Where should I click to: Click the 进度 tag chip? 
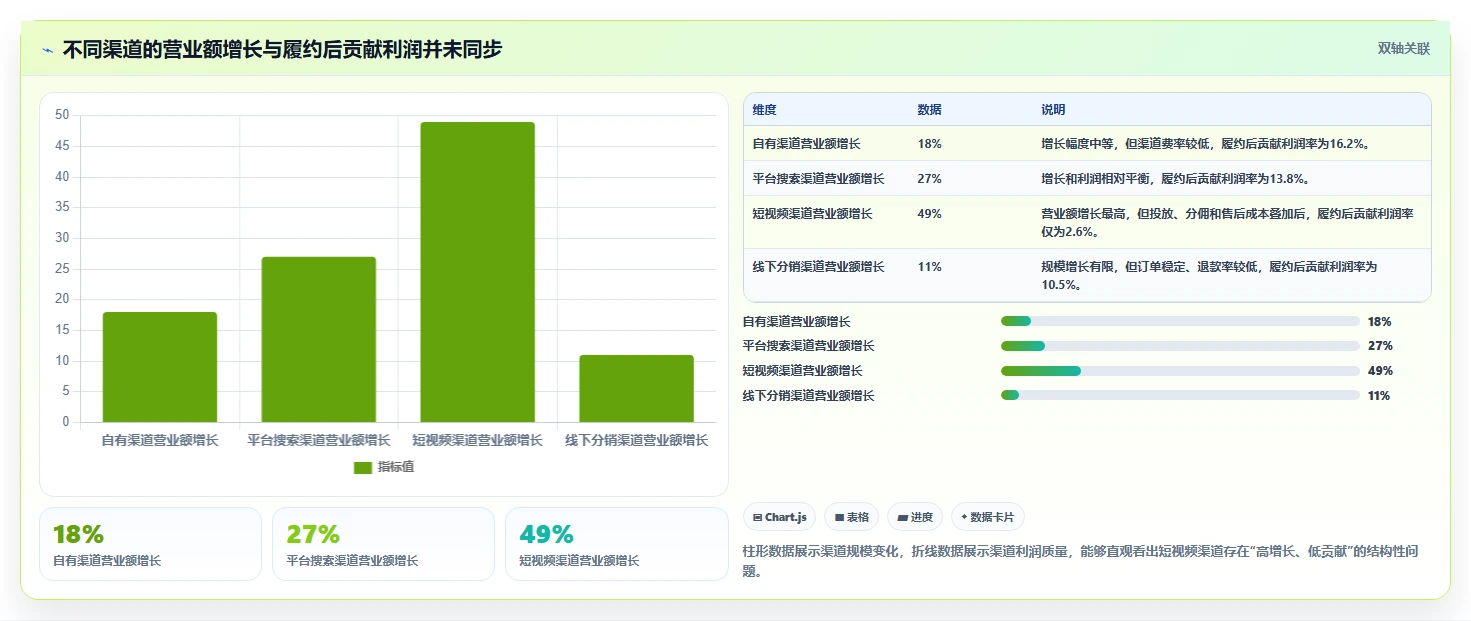coord(915,517)
